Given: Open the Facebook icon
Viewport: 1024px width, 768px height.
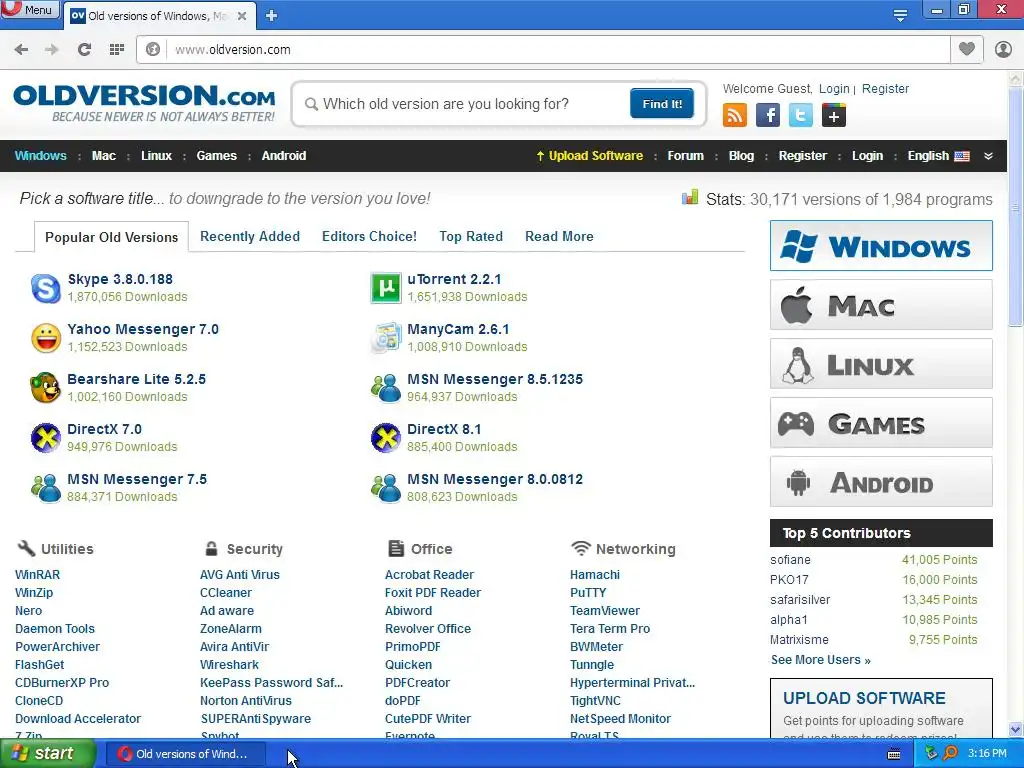Looking at the screenshot, I should [x=768, y=116].
